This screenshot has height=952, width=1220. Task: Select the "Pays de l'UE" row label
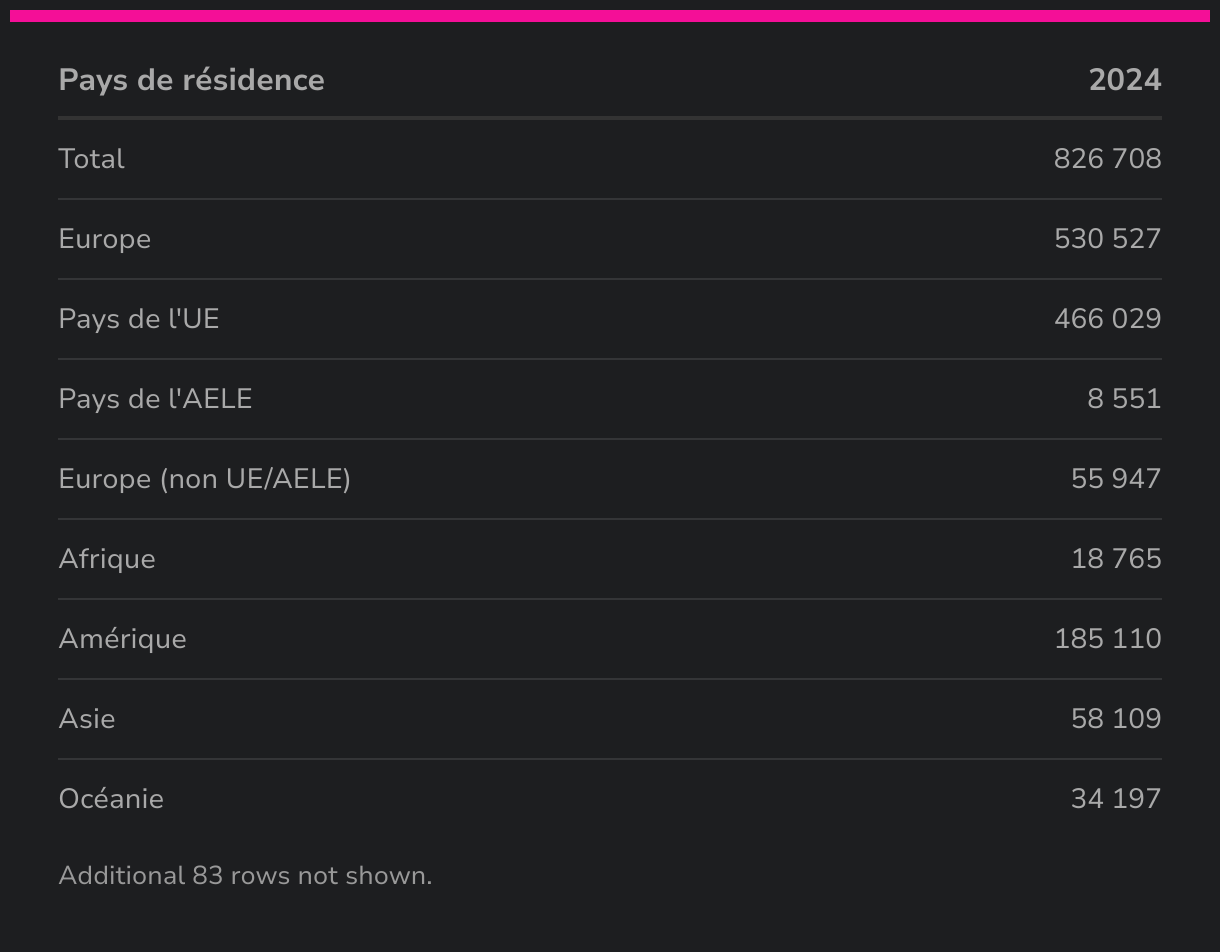[x=139, y=319]
